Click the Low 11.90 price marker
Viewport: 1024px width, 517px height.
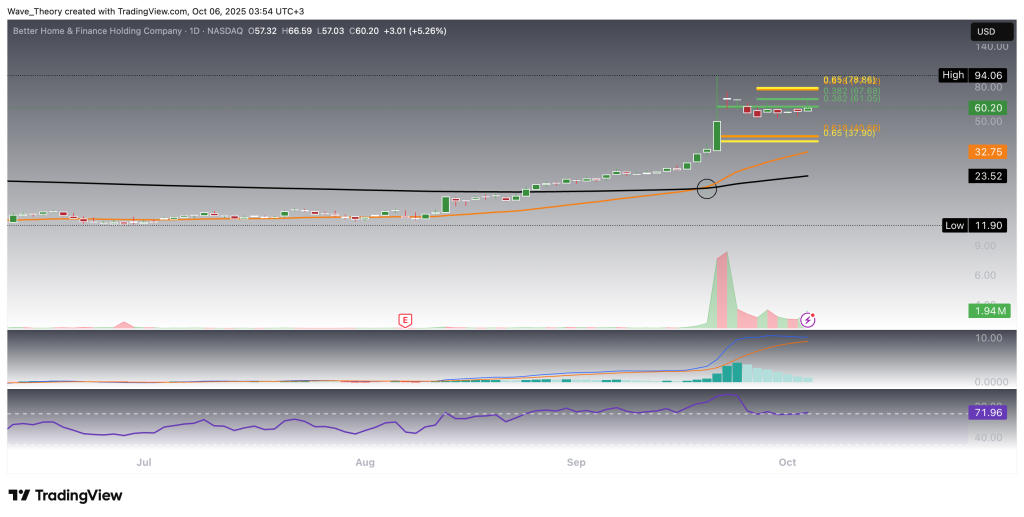click(x=972, y=226)
